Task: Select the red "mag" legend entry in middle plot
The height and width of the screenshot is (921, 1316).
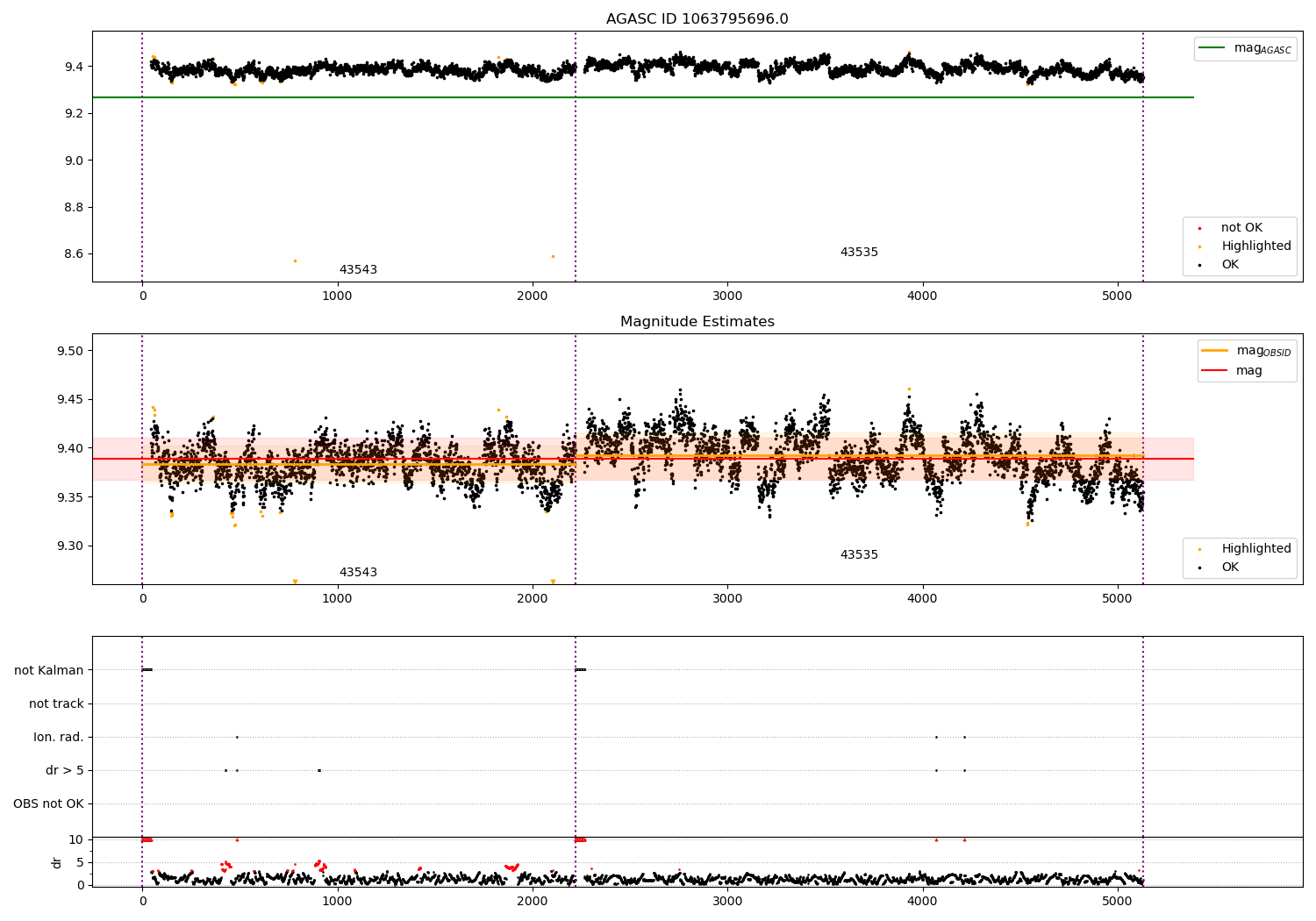Action: (x=1232, y=371)
